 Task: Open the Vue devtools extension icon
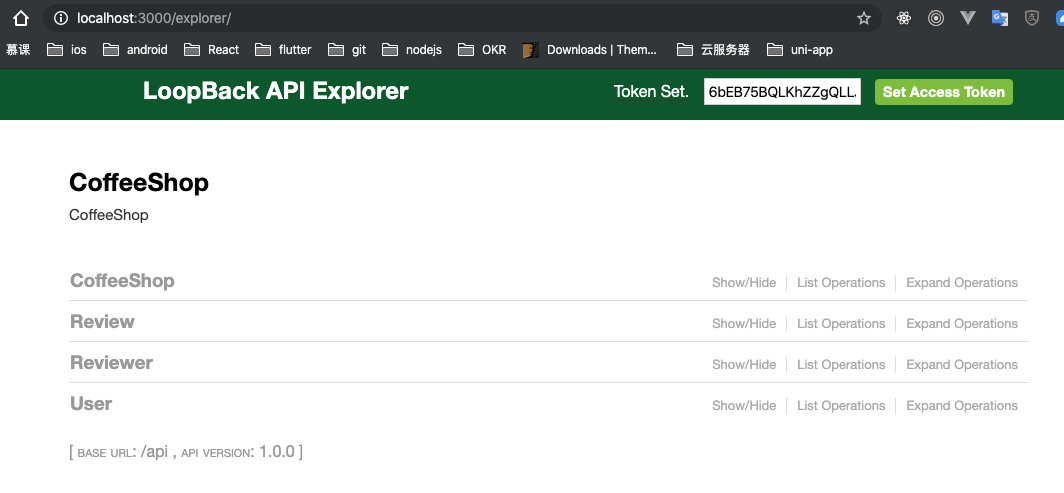pos(968,18)
